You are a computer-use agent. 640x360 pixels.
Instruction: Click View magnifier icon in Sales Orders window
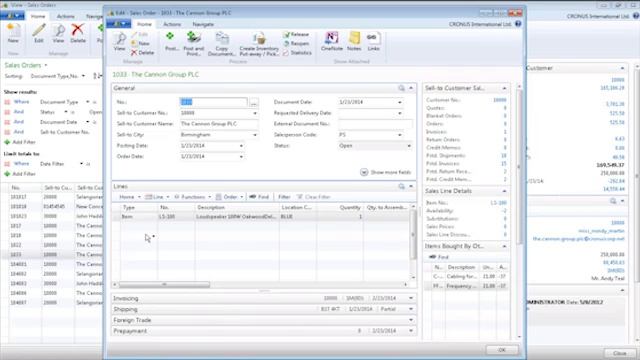(x=58, y=33)
